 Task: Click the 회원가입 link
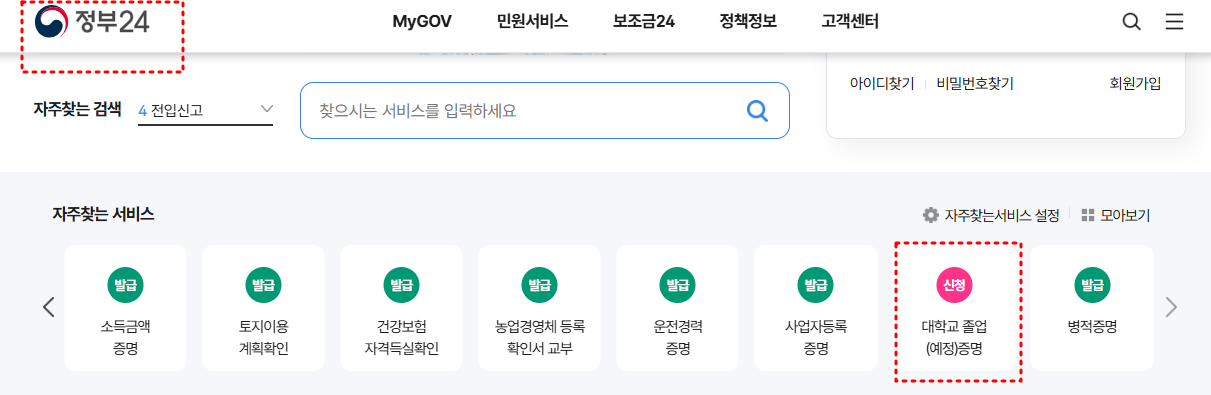point(1136,84)
